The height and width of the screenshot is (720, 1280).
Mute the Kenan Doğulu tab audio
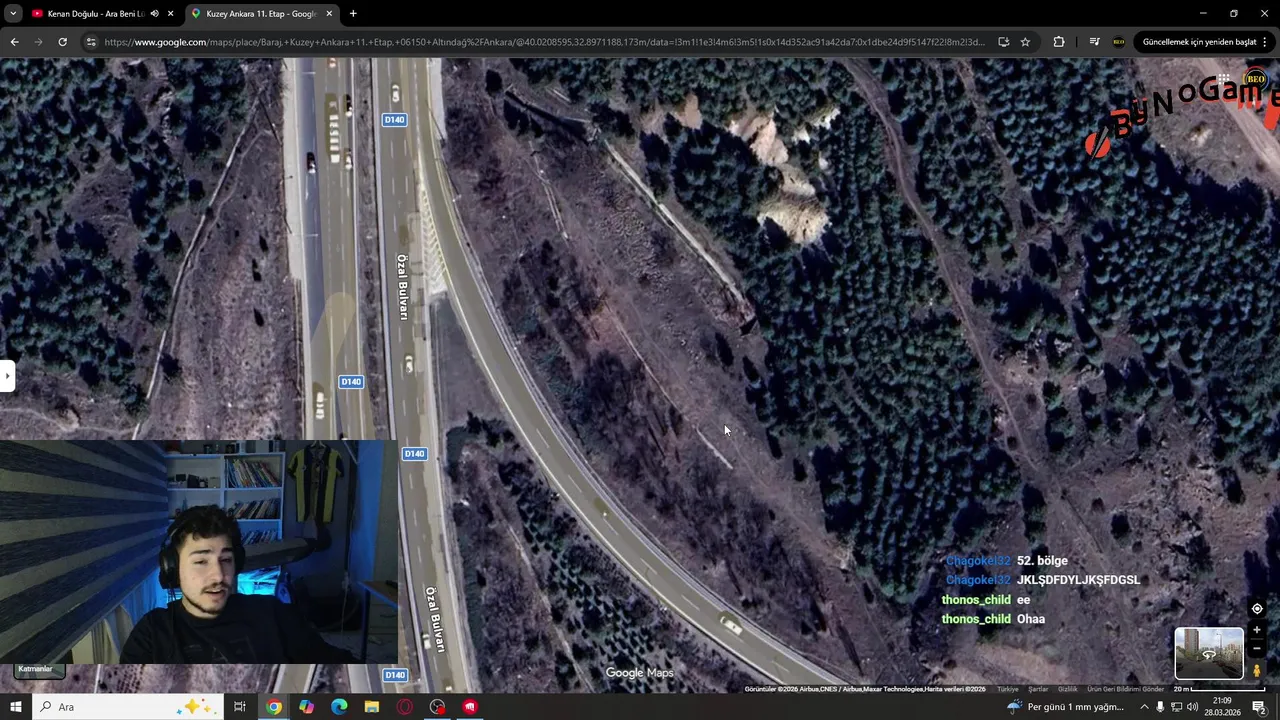[x=154, y=14]
